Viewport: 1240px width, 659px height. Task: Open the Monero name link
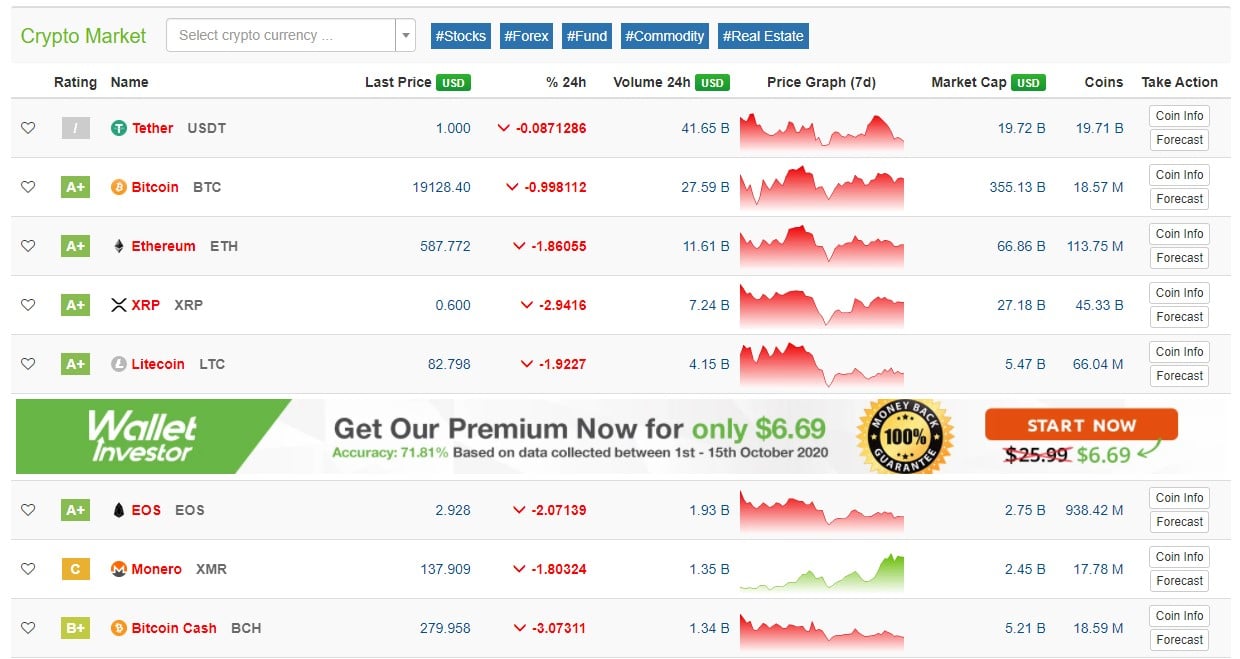(156, 569)
